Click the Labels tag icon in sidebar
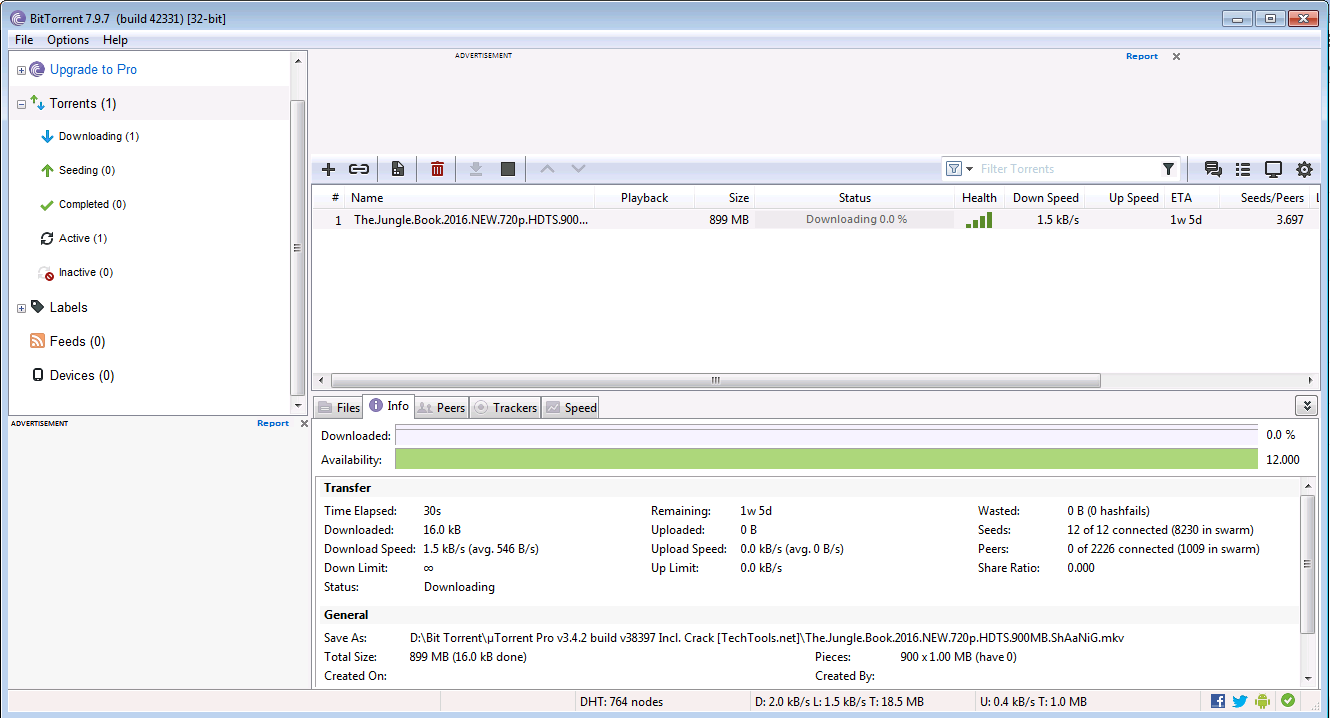This screenshot has width=1330, height=718. pos(37,307)
